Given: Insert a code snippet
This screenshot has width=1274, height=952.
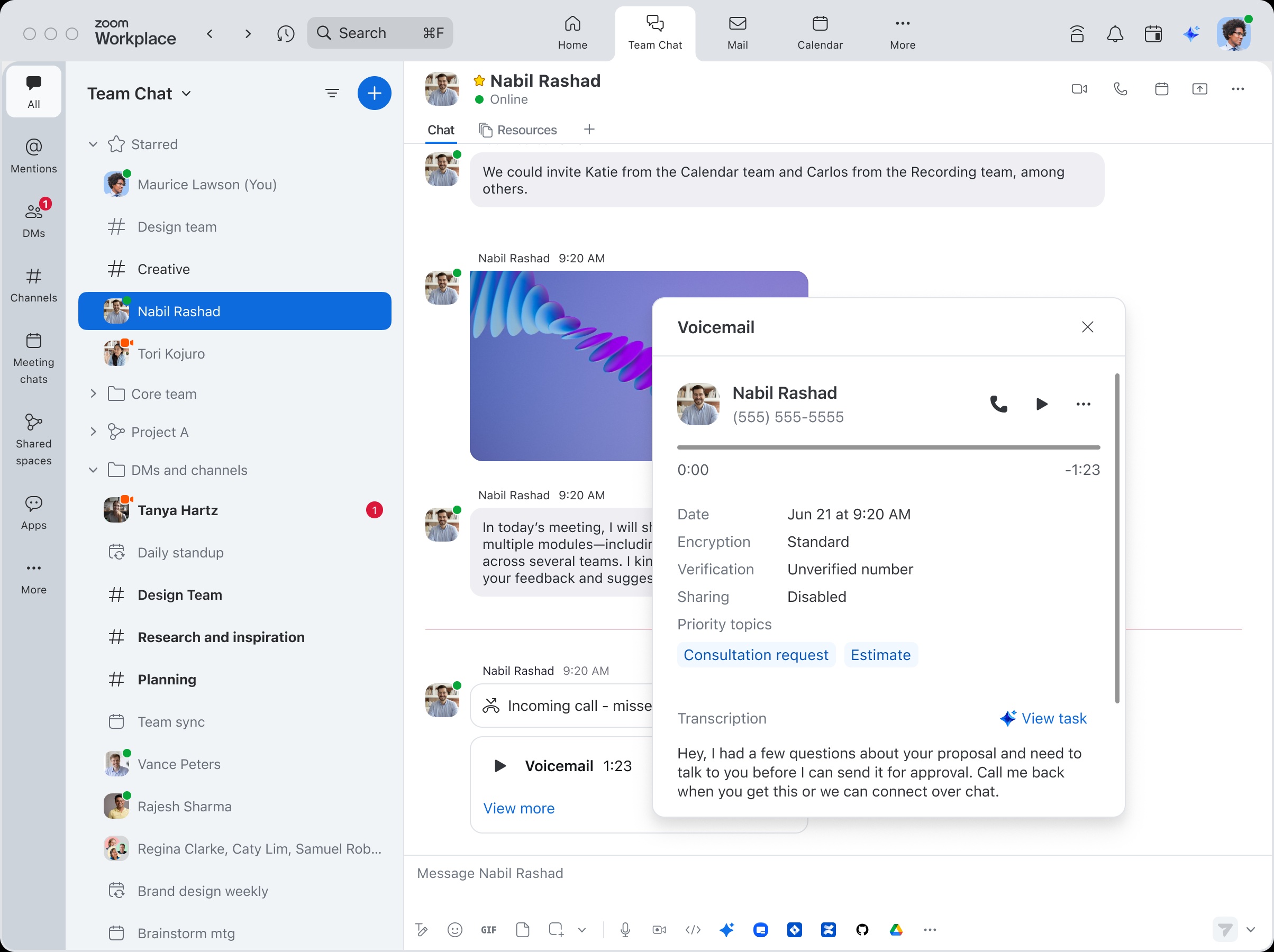Looking at the screenshot, I should (693, 930).
